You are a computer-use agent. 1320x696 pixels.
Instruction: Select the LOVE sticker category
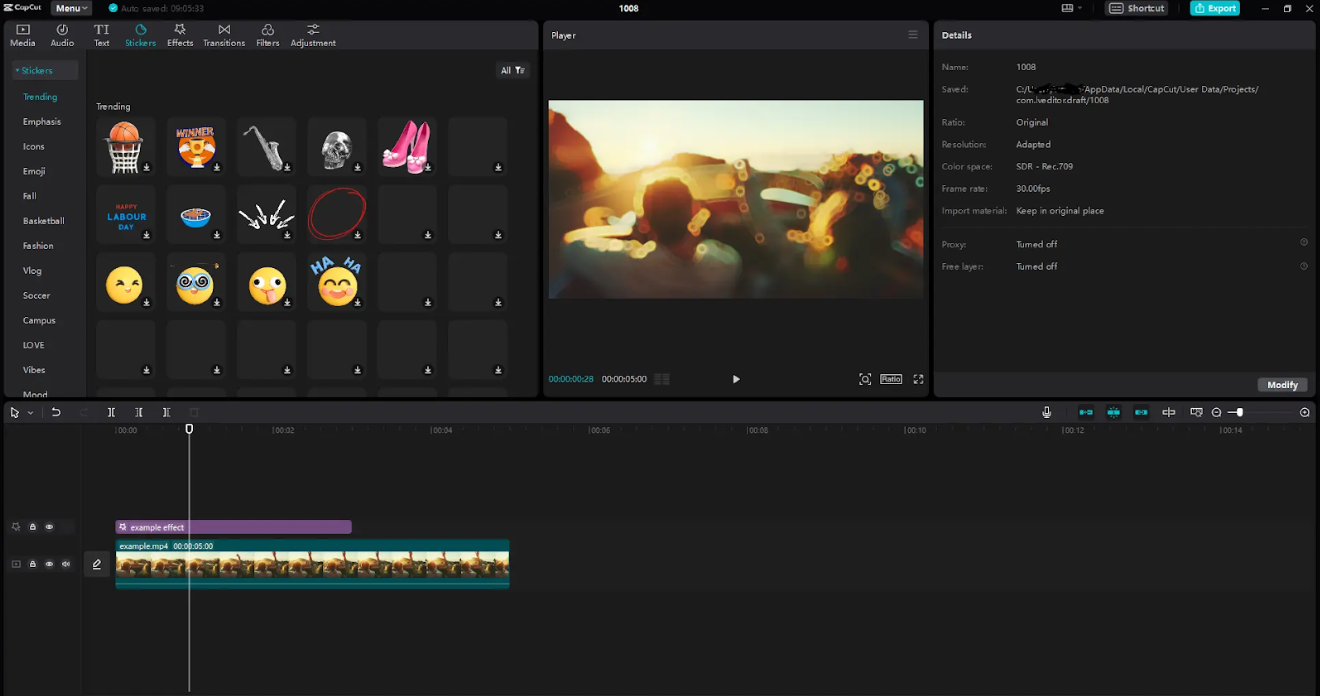point(34,345)
